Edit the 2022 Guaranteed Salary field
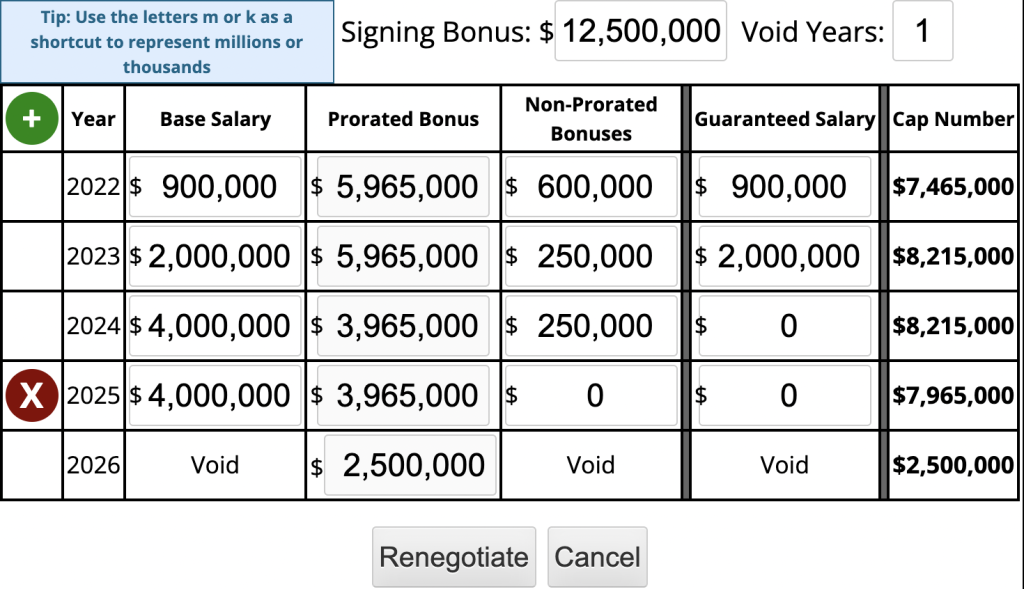This screenshot has height=589, width=1024. [785, 187]
